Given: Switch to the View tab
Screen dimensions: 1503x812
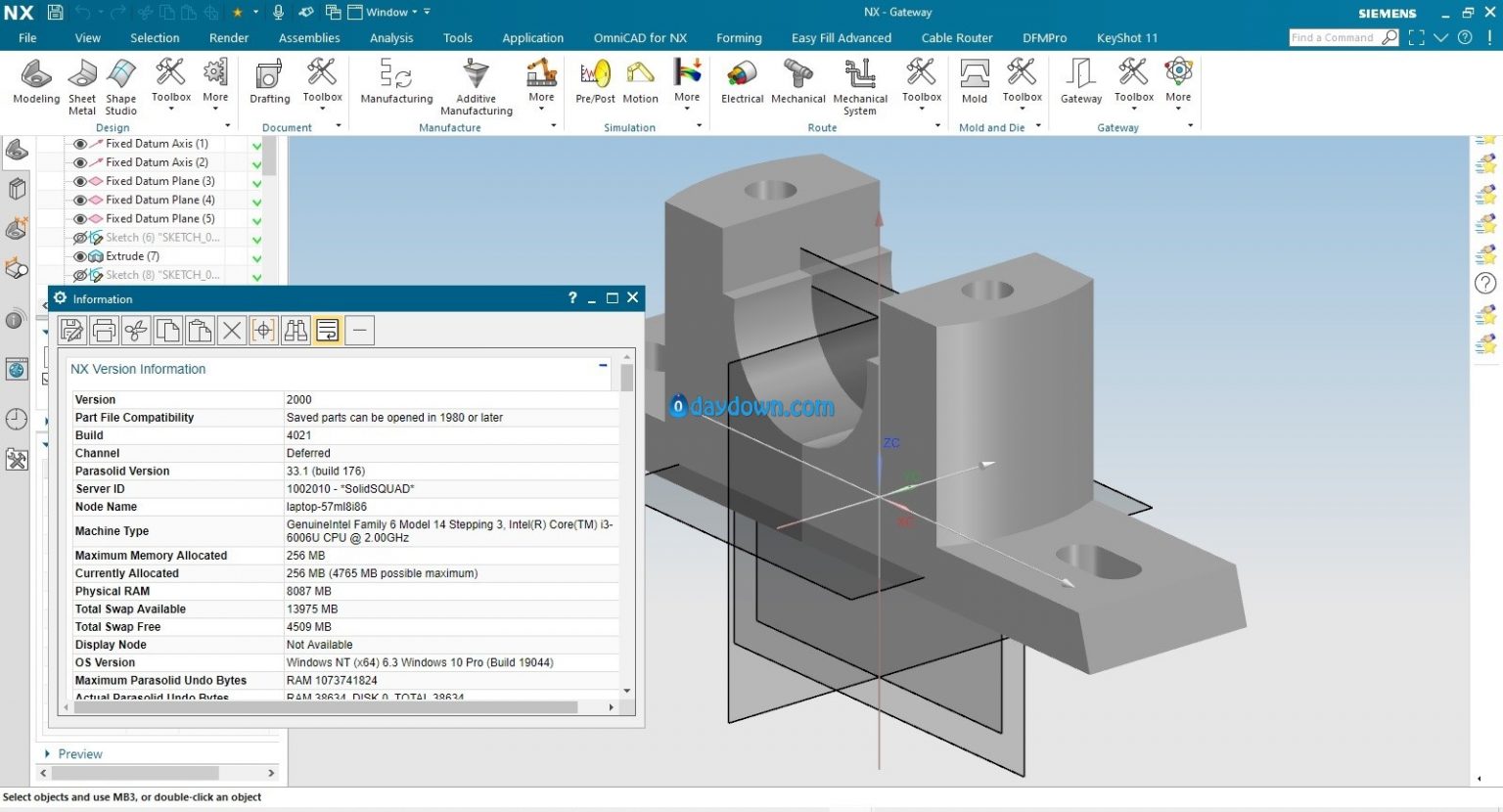Looking at the screenshot, I should tap(88, 38).
